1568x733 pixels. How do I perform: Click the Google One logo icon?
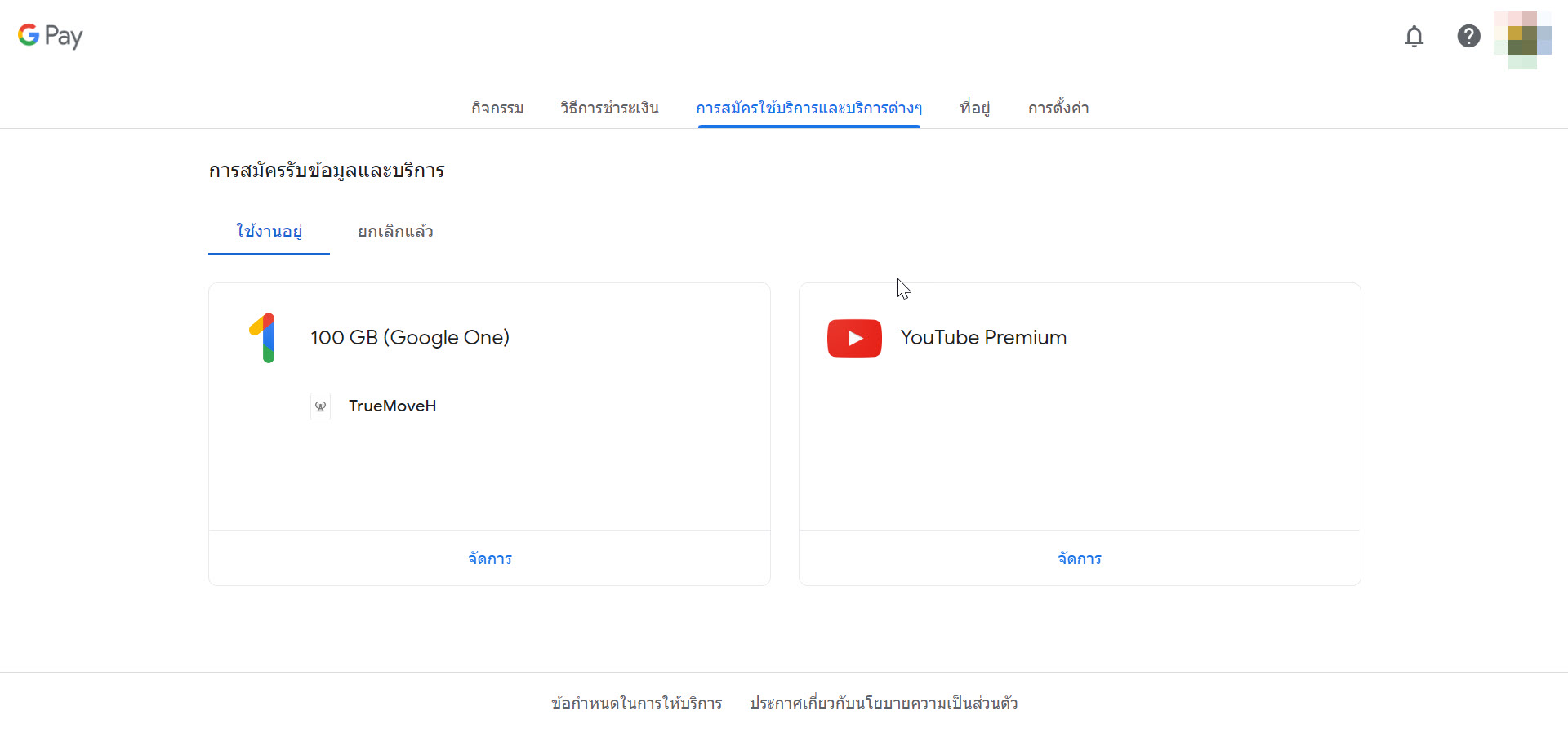tap(262, 338)
